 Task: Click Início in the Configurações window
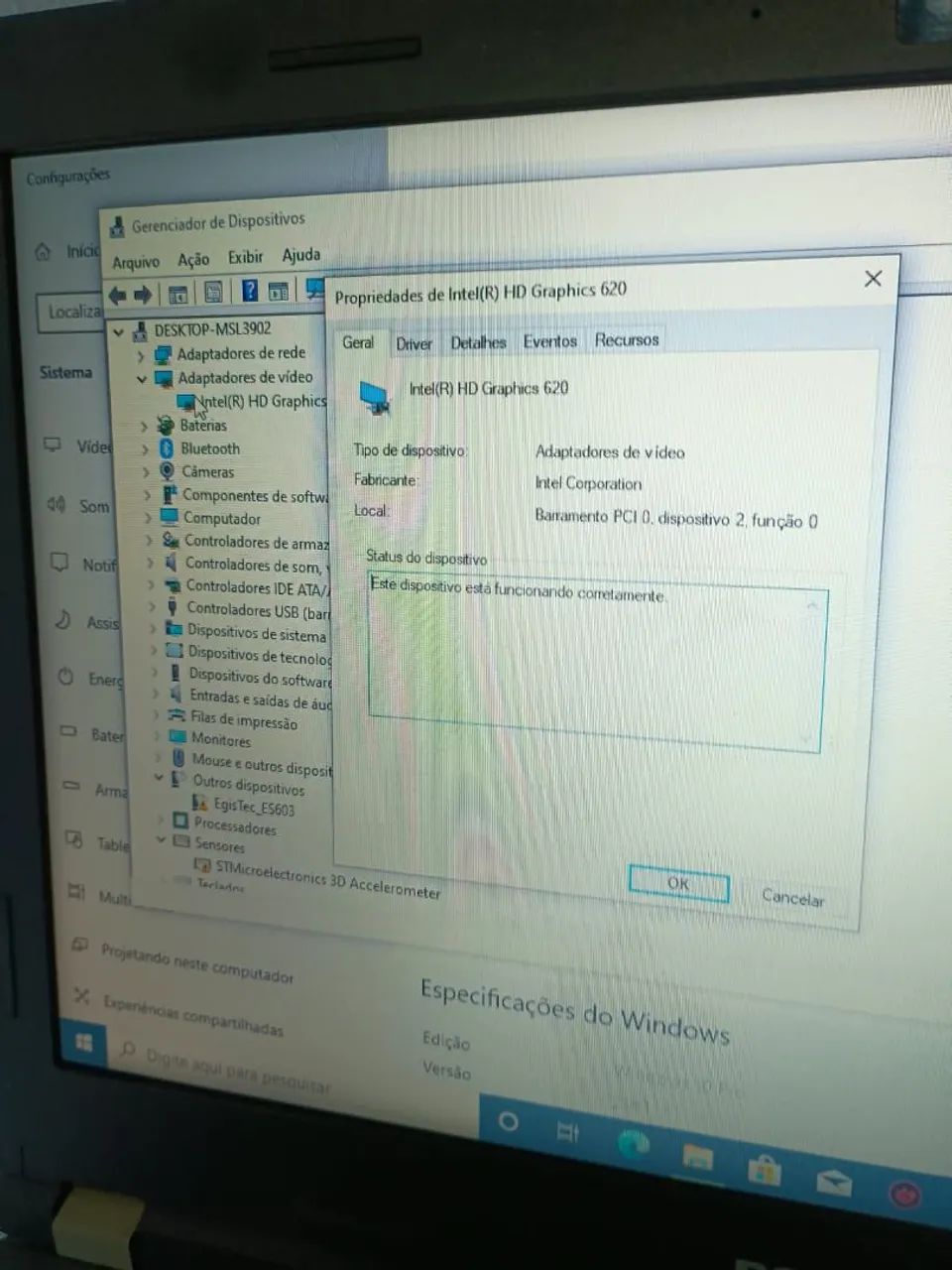83,251
